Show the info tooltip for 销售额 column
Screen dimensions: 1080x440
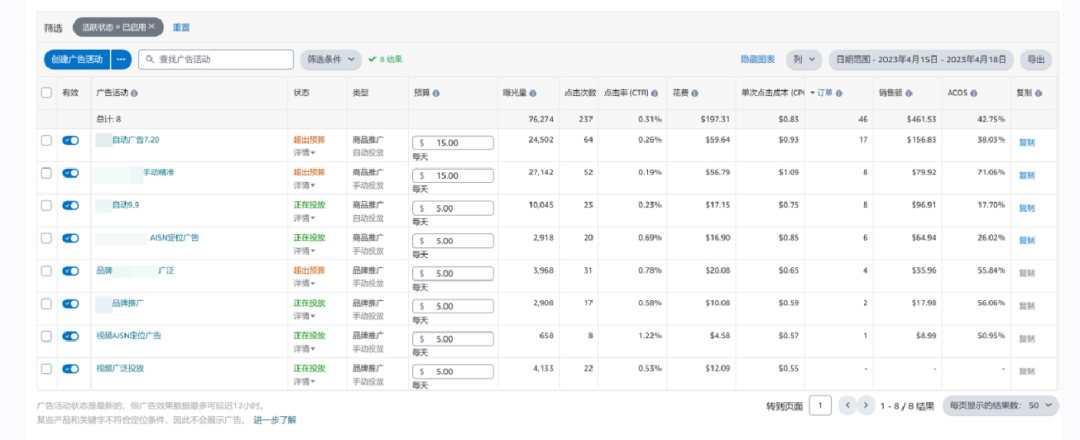908,93
